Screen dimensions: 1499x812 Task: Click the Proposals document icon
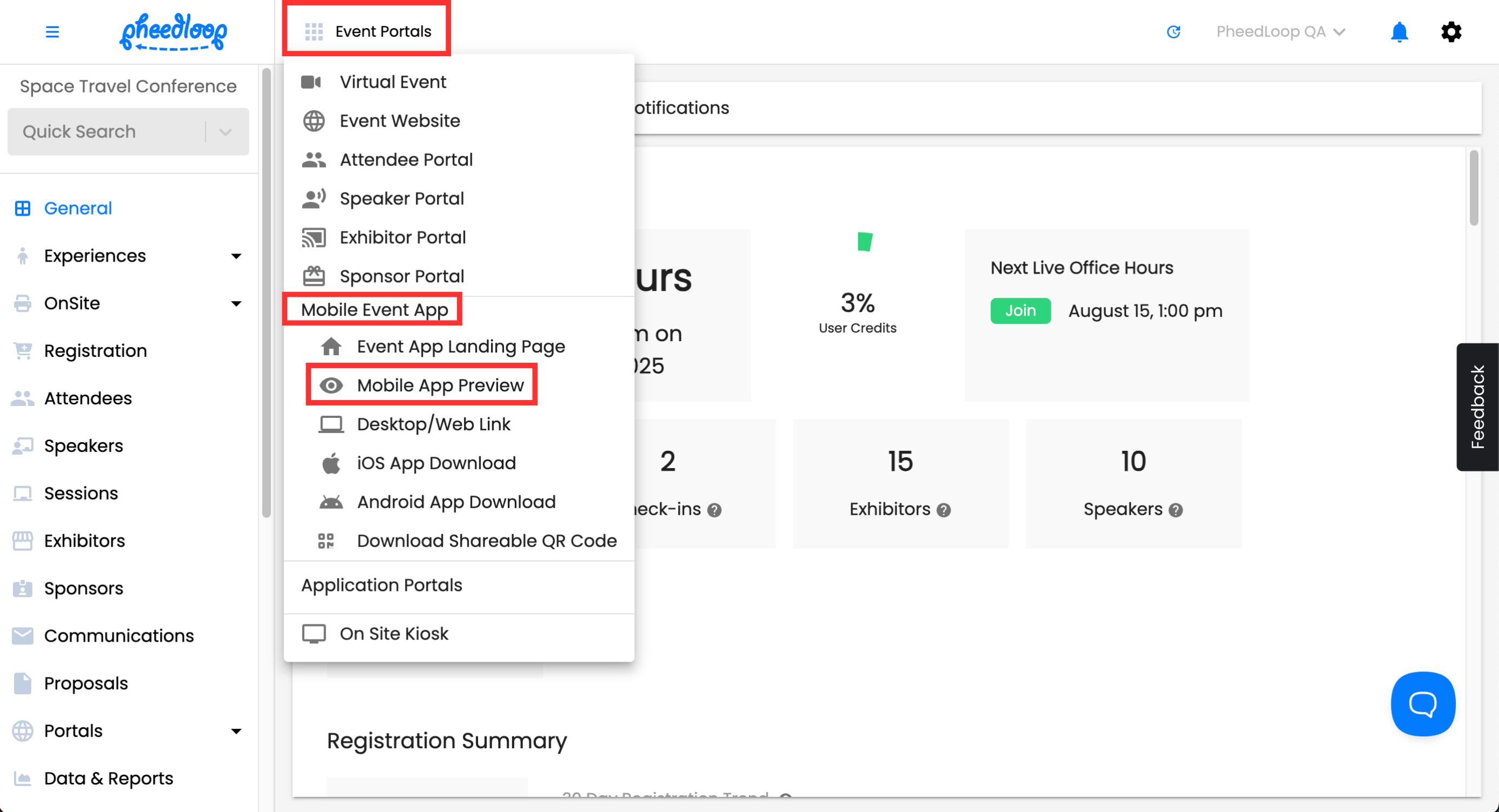[x=23, y=683]
